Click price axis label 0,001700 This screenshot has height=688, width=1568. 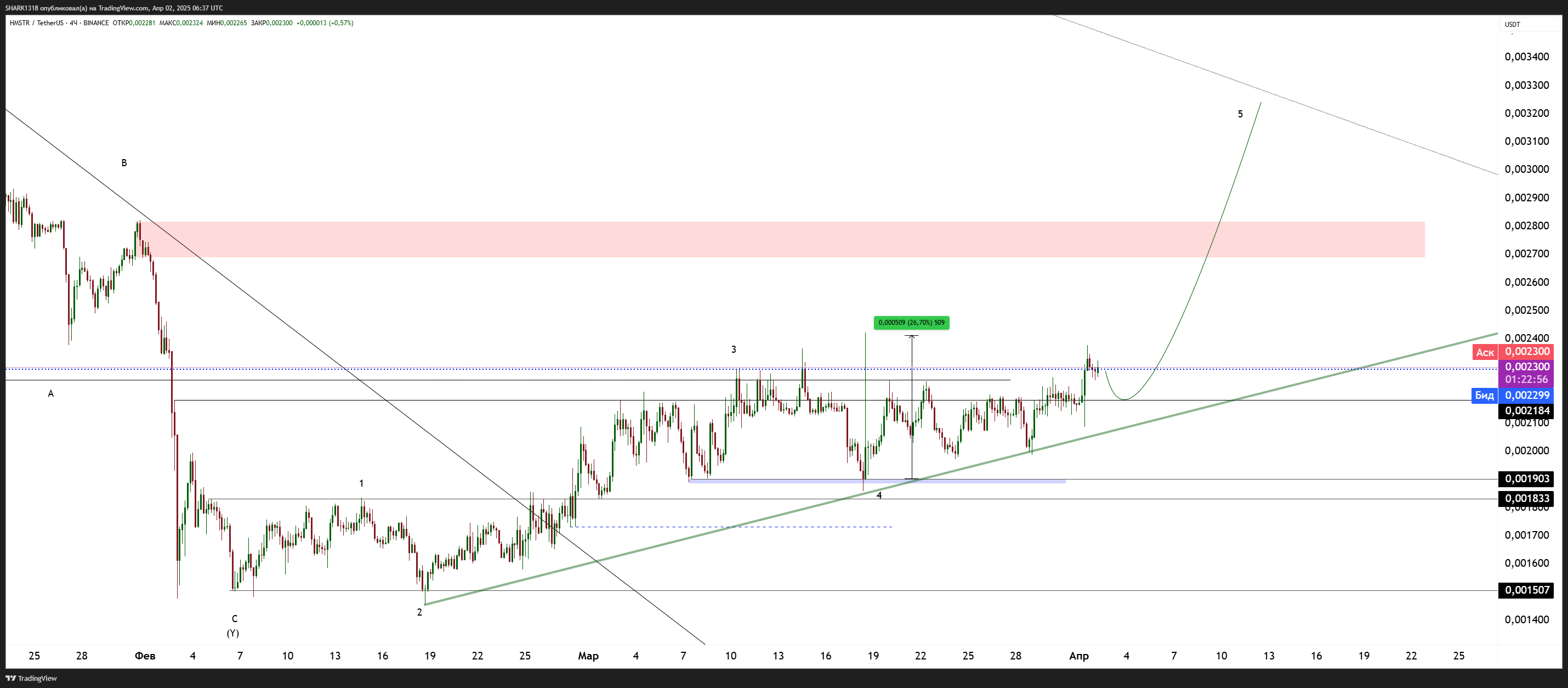(x=1527, y=535)
